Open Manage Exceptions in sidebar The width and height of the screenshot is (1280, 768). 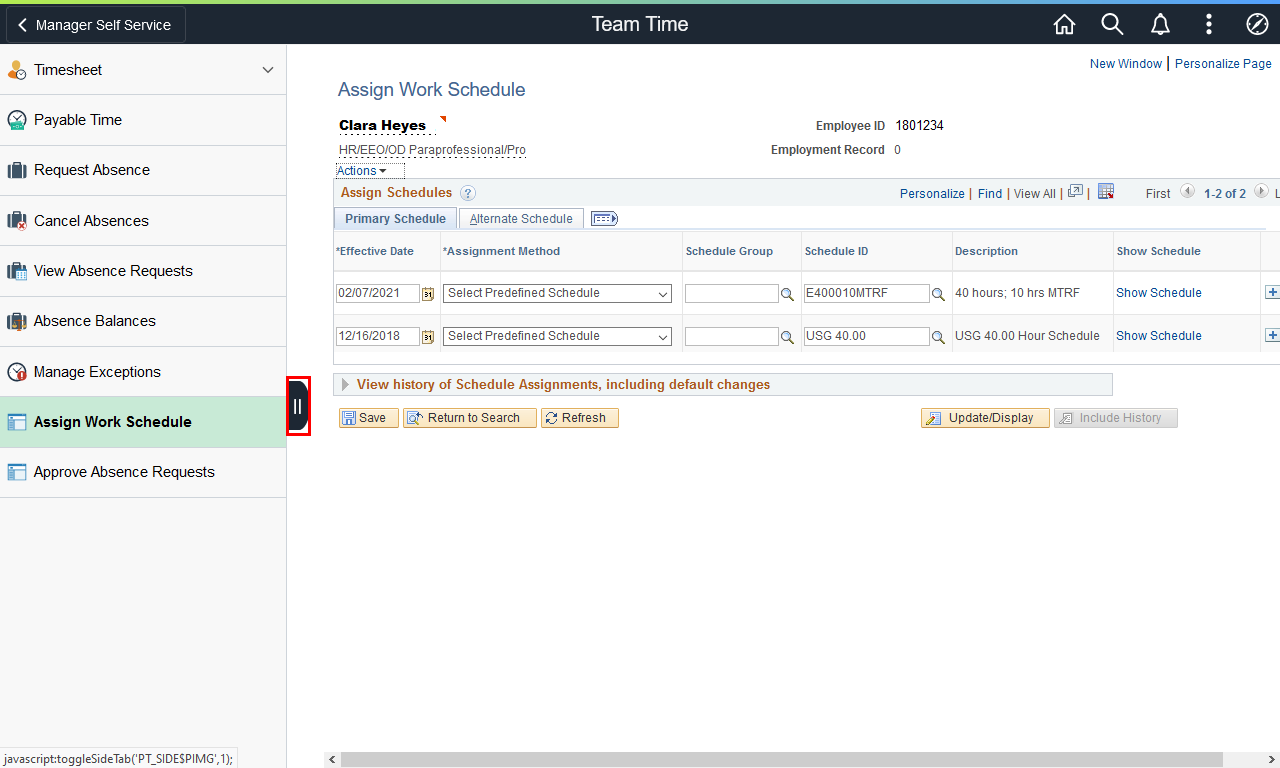pos(143,372)
